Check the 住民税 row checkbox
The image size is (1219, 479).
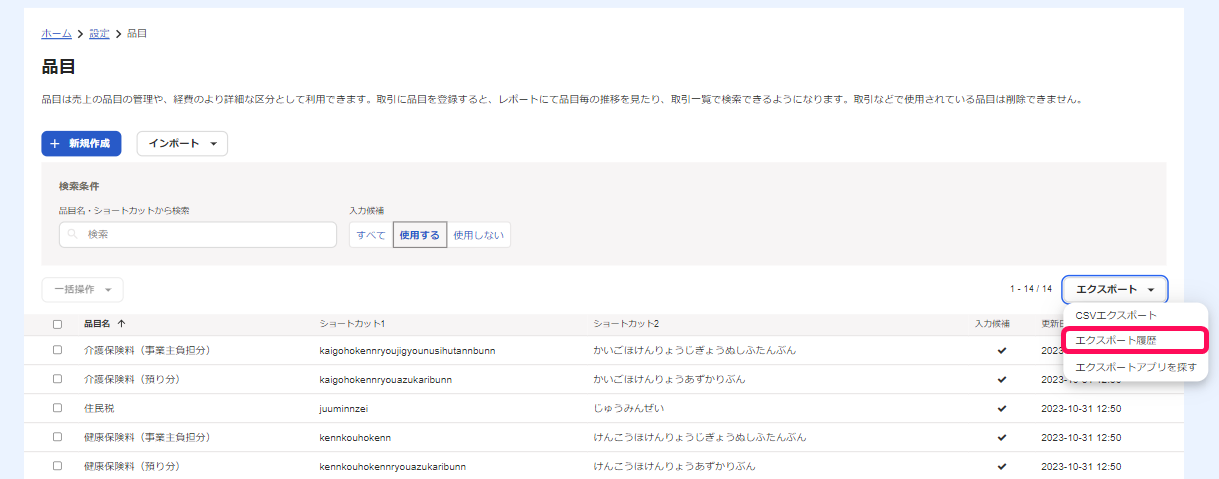click(x=57, y=408)
